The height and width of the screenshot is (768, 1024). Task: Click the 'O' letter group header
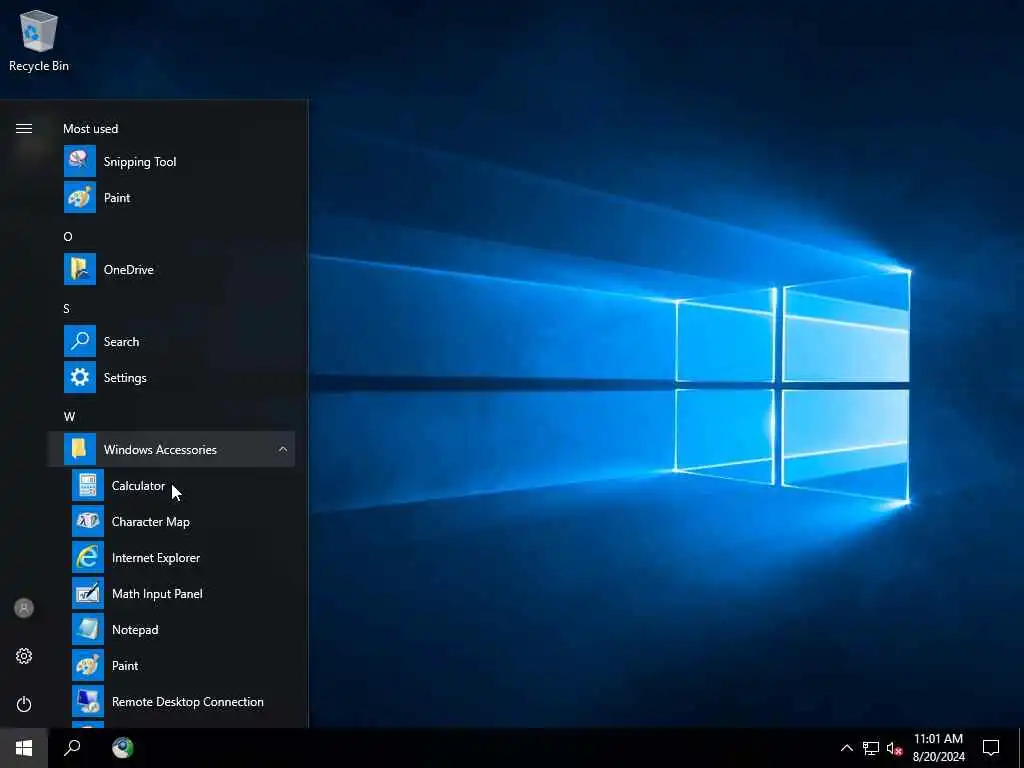[68, 236]
